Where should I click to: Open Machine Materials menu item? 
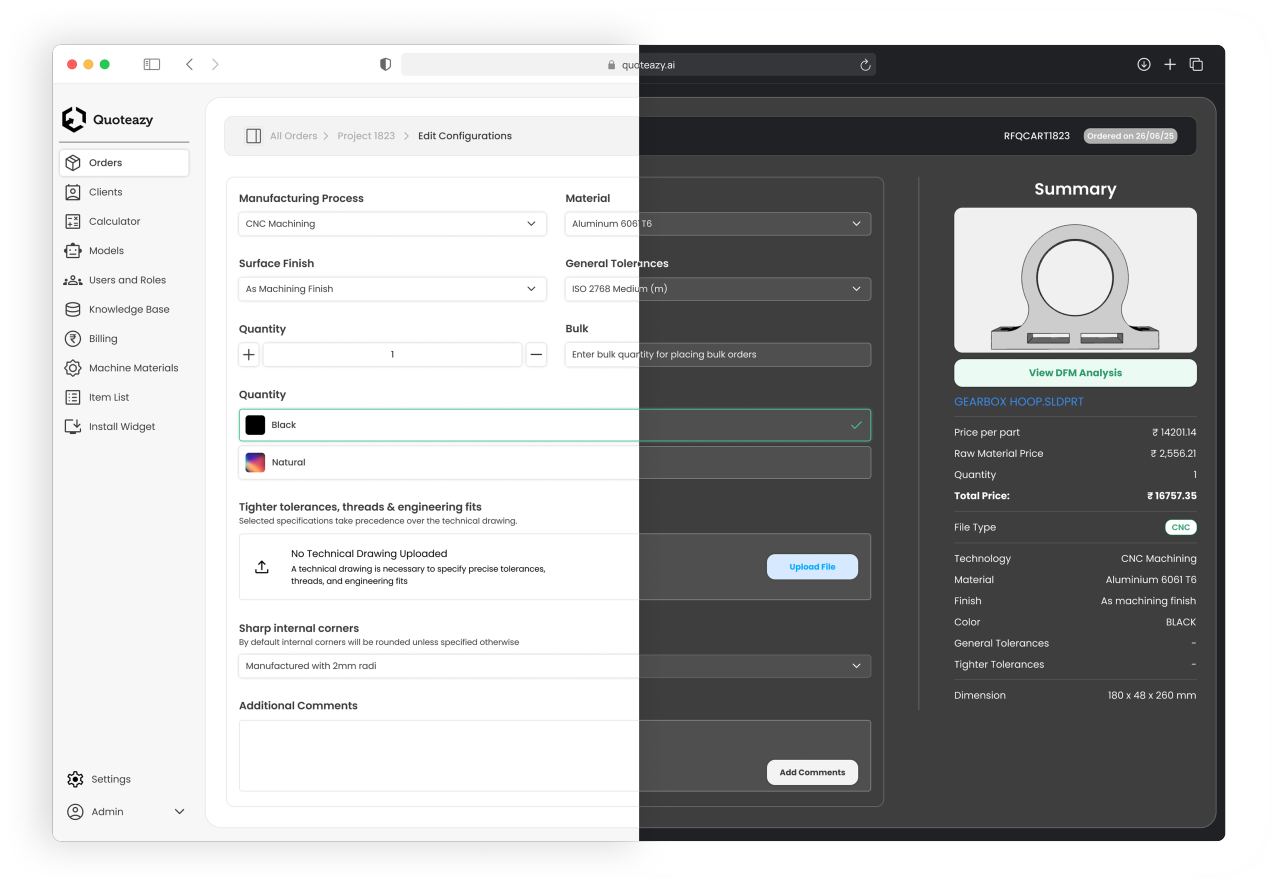pyautogui.click(x=133, y=368)
